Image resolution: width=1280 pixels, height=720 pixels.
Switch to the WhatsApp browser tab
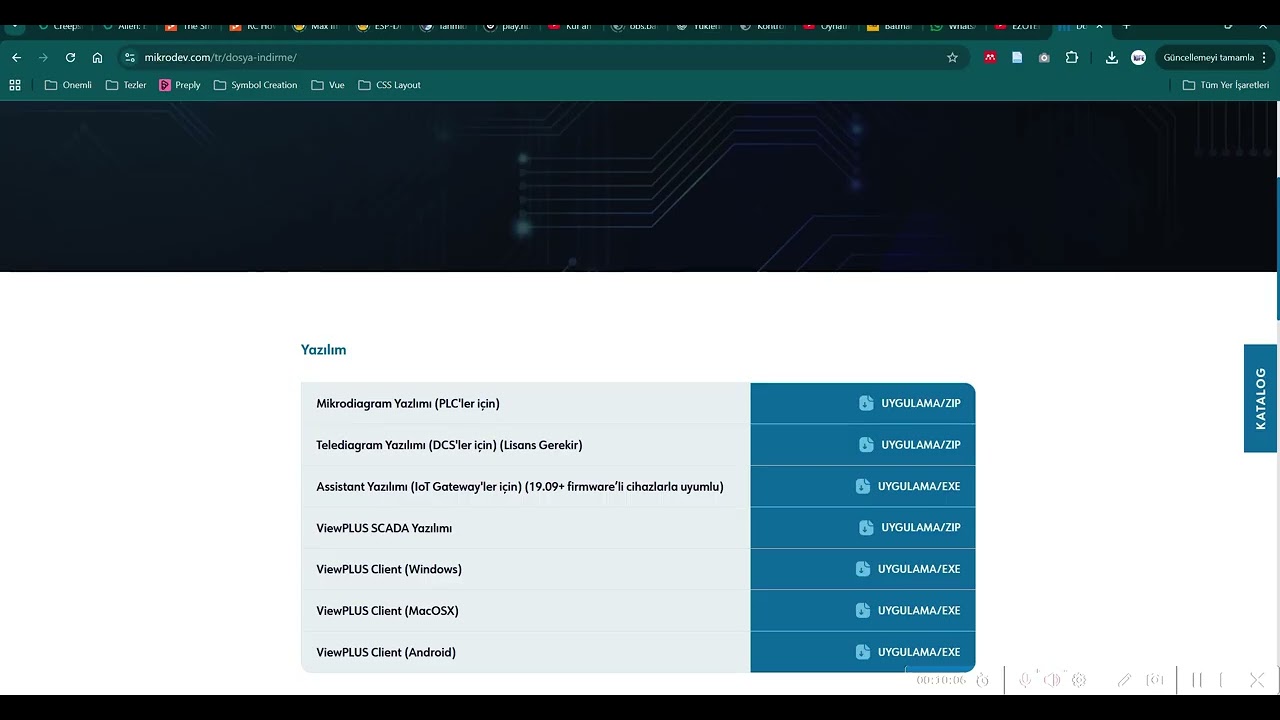(x=954, y=26)
